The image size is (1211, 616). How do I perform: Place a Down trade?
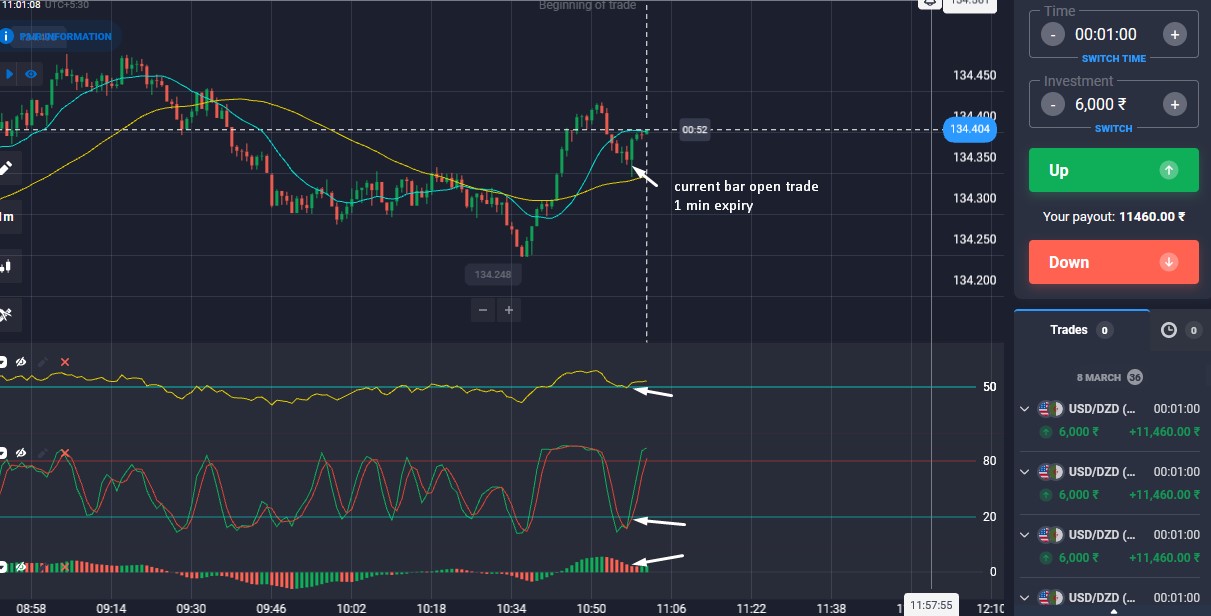click(1113, 262)
